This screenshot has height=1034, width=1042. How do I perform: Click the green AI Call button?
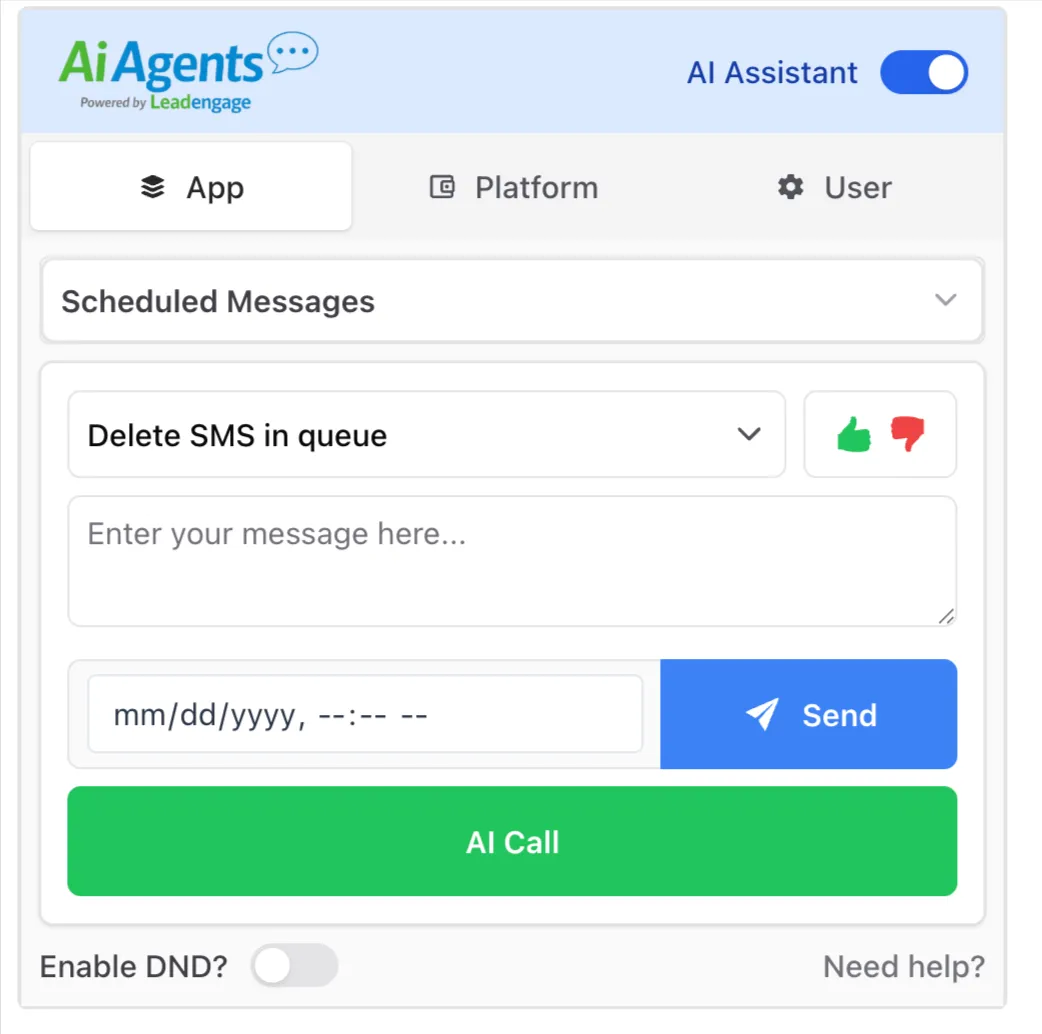512,841
